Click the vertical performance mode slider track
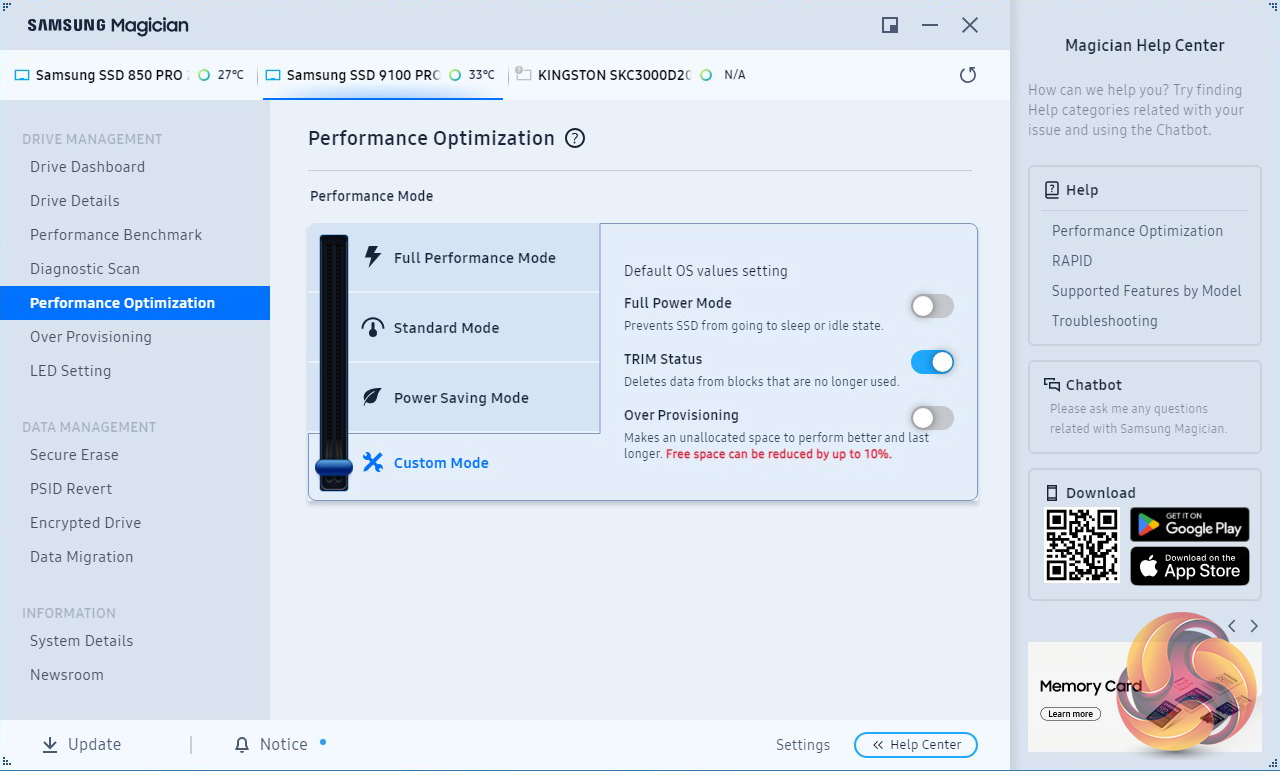Screen dimensions: 1282x773 (334, 362)
